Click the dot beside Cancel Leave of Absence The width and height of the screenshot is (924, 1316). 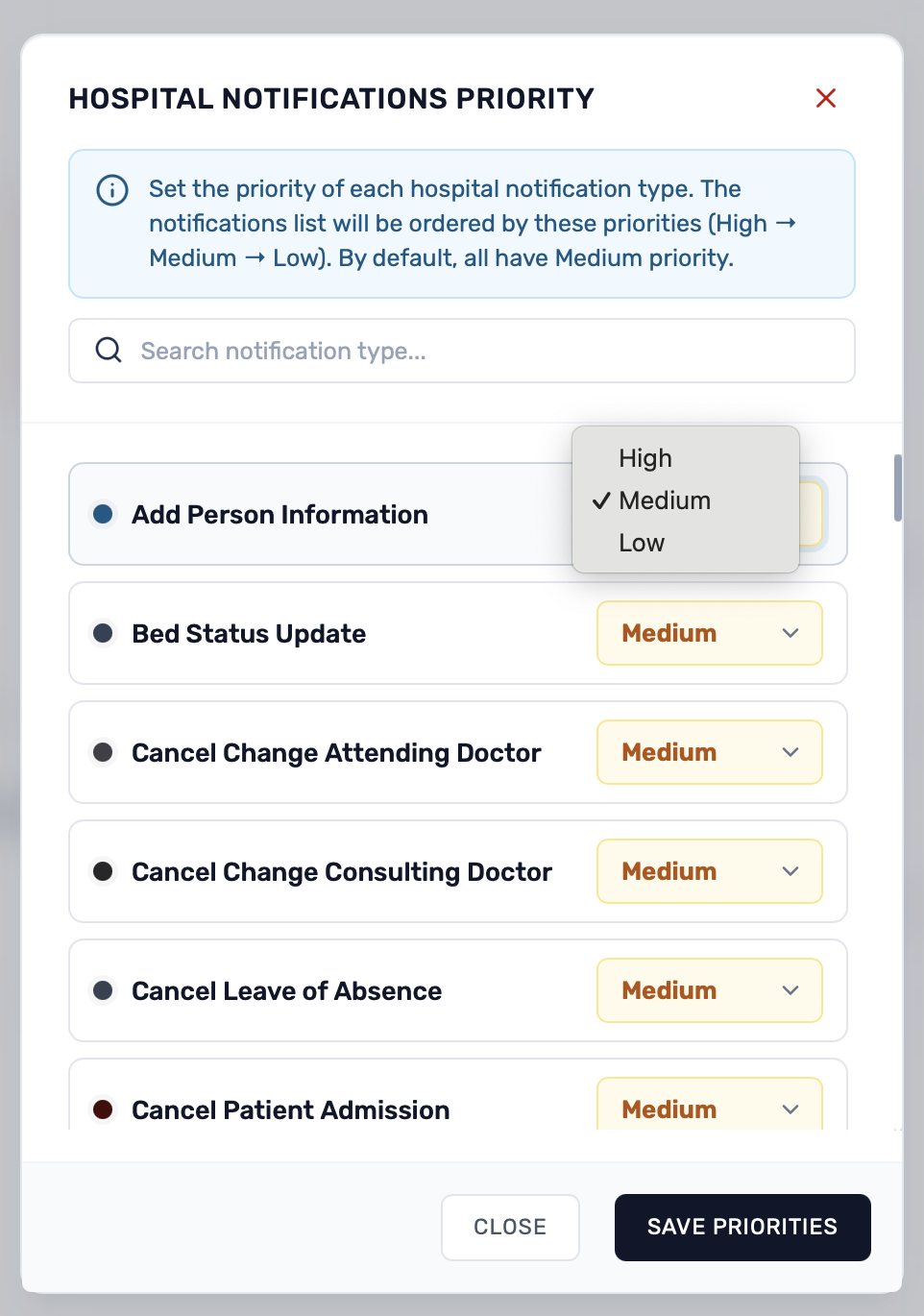click(x=103, y=990)
